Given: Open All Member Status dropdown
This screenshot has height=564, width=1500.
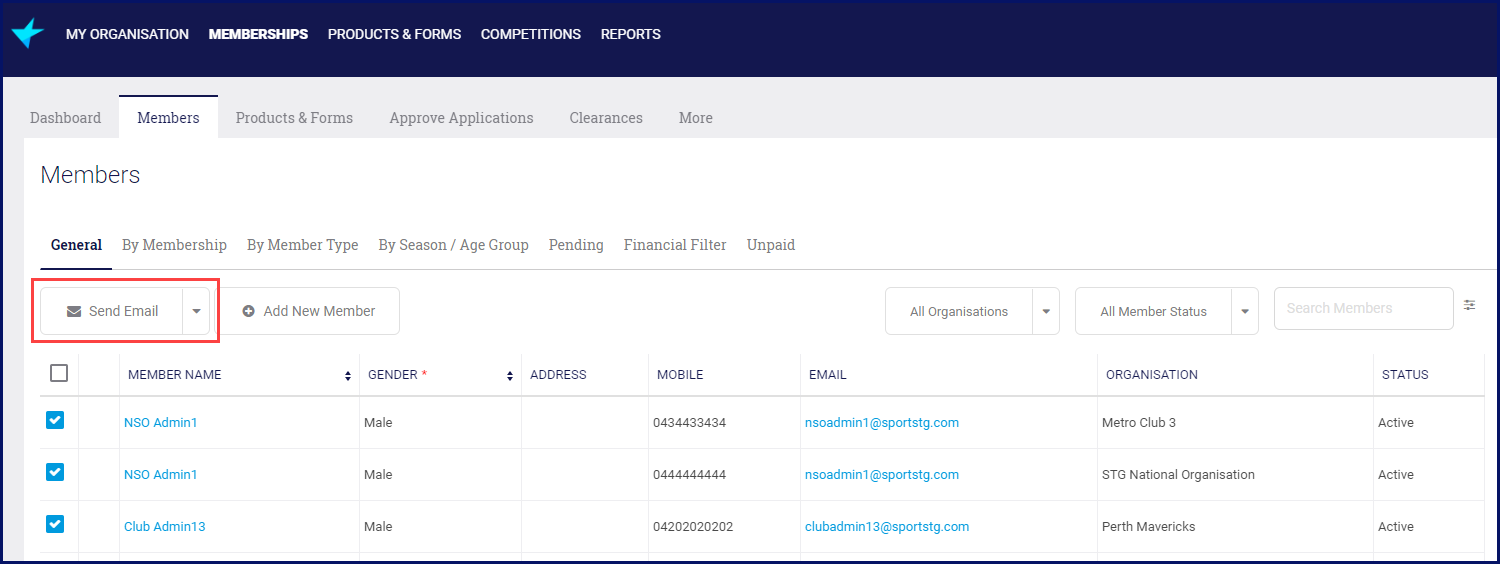Looking at the screenshot, I should click(1166, 311).
